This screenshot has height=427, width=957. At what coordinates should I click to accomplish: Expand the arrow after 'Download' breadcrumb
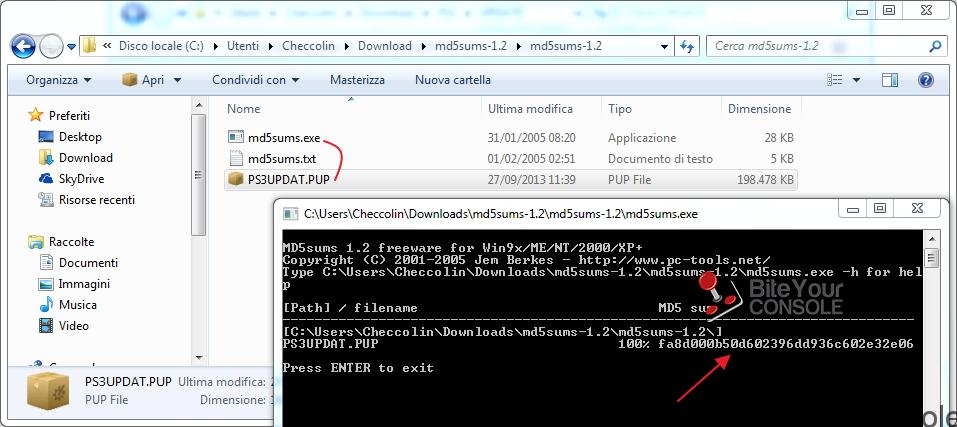click(423, 46)
